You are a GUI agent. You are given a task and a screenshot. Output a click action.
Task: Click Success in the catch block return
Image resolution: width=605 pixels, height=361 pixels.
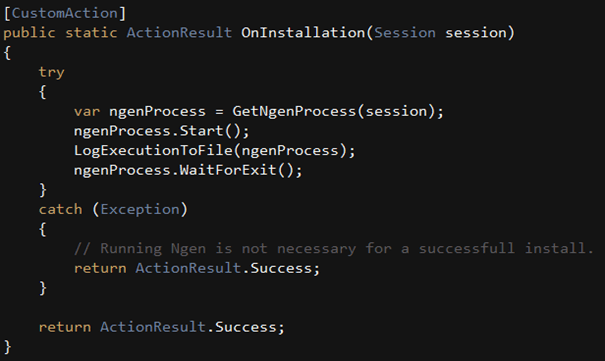[x=281, y=268]
